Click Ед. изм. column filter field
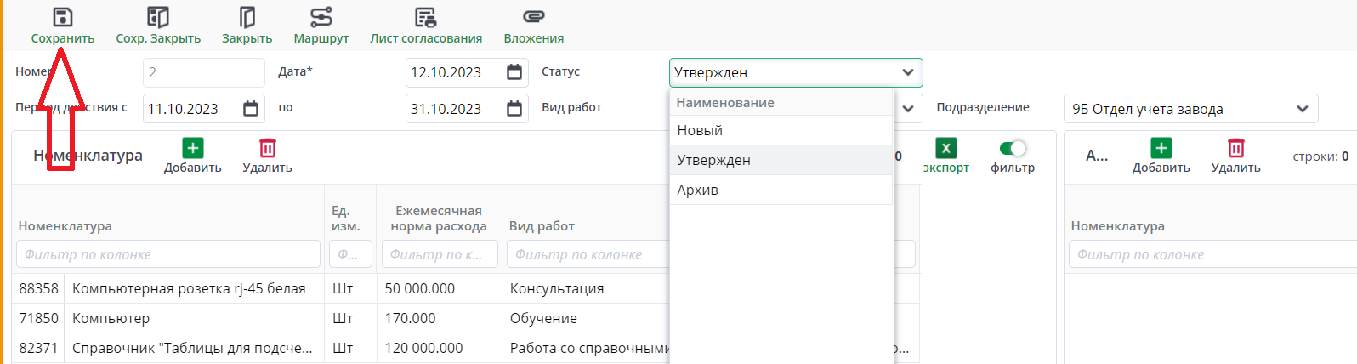Viewport: 1357px width, 364px height. click(352, 255)
